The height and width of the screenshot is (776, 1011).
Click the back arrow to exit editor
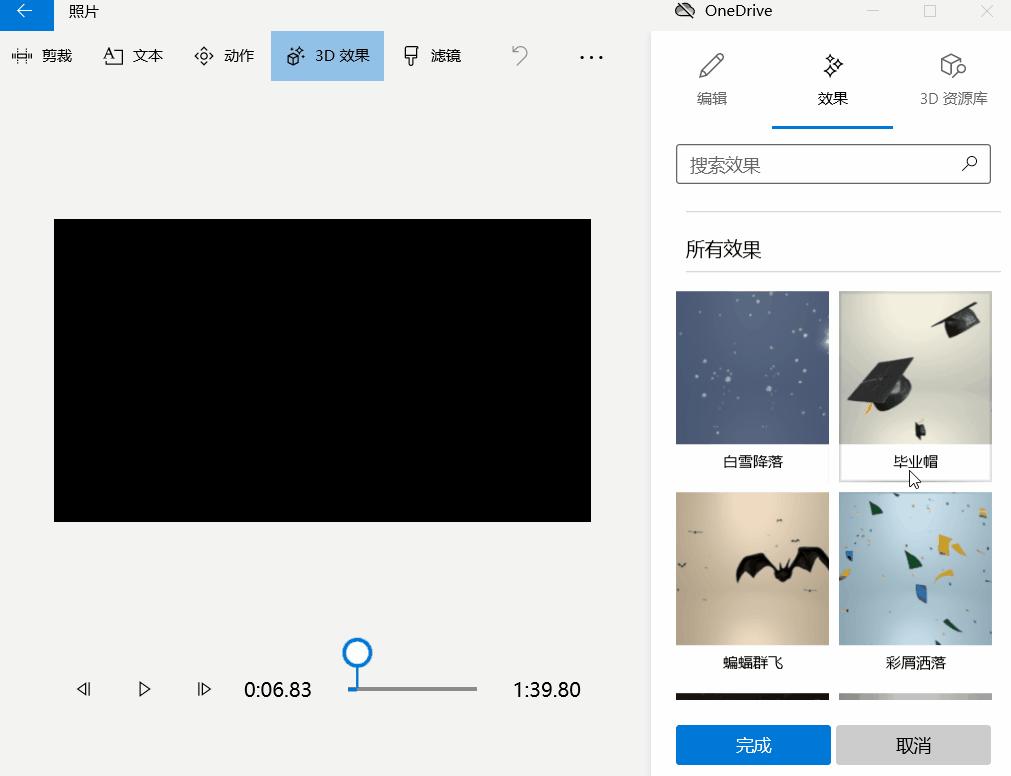click(23, 13)
